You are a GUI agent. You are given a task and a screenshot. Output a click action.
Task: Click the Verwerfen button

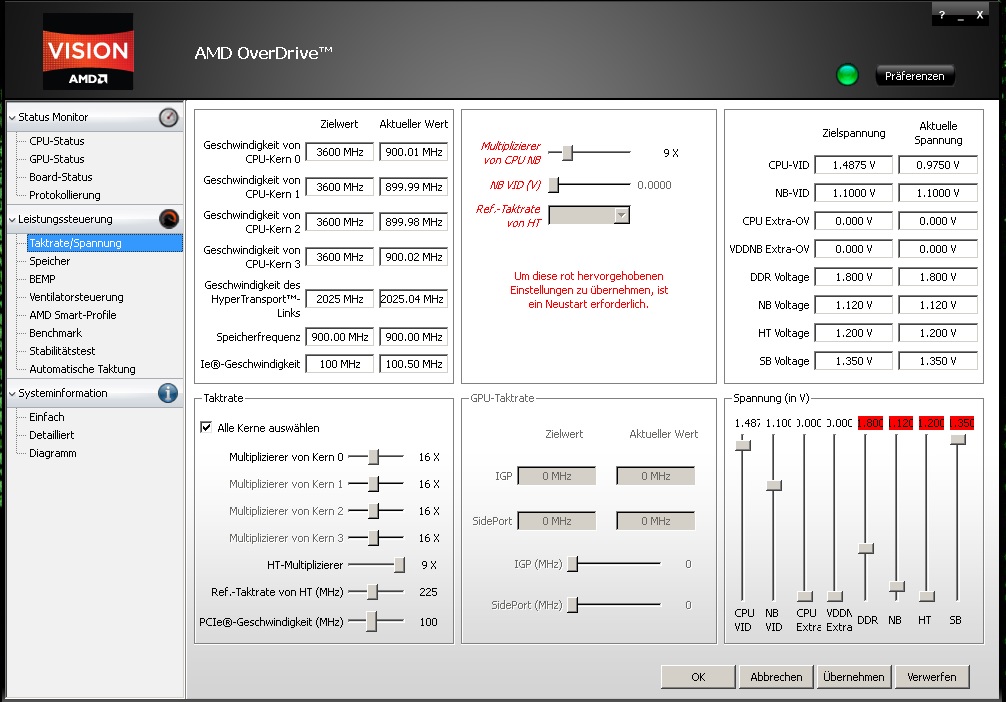932,677
